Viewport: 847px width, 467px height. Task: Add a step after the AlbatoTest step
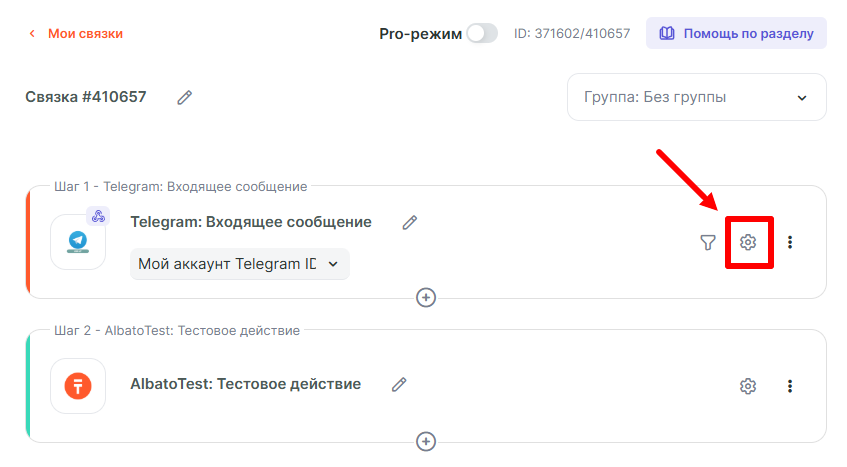[x=426, y=441]
